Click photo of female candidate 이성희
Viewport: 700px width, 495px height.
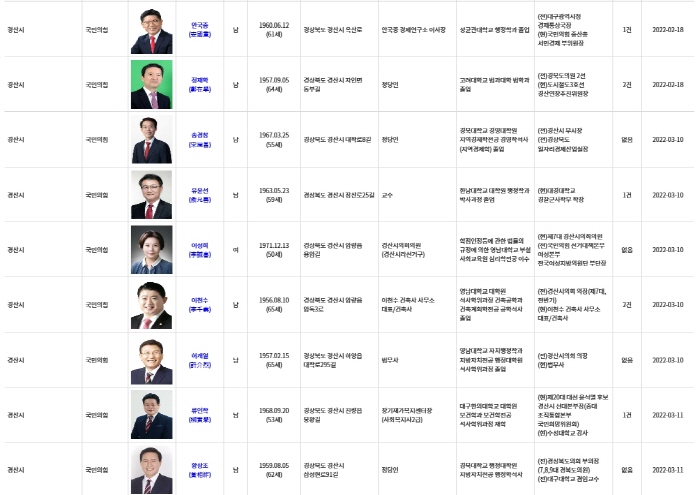[x=151, y=250]
